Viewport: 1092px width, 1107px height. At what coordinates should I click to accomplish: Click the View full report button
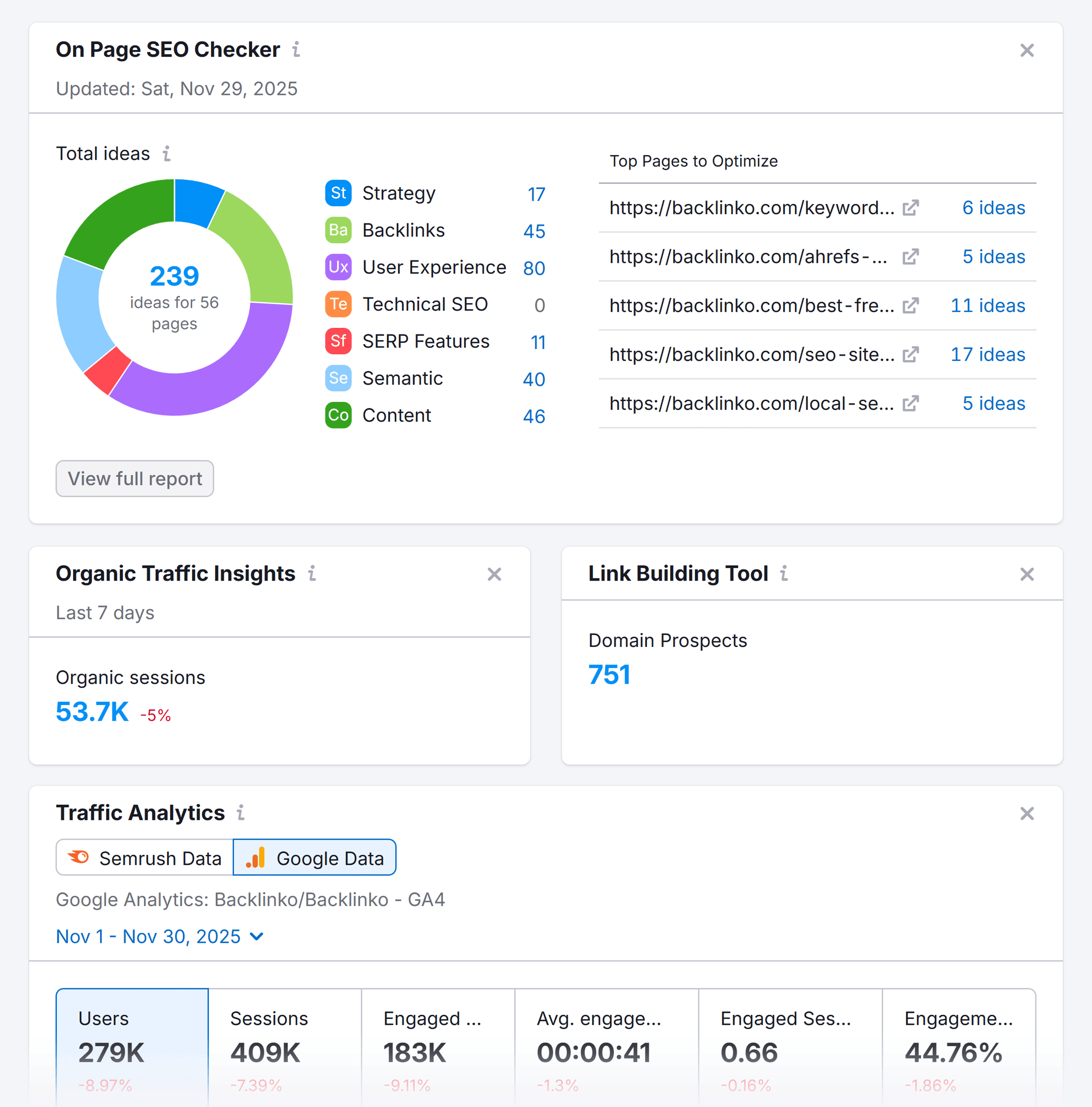pyautogui.click(x=135, y=478)
